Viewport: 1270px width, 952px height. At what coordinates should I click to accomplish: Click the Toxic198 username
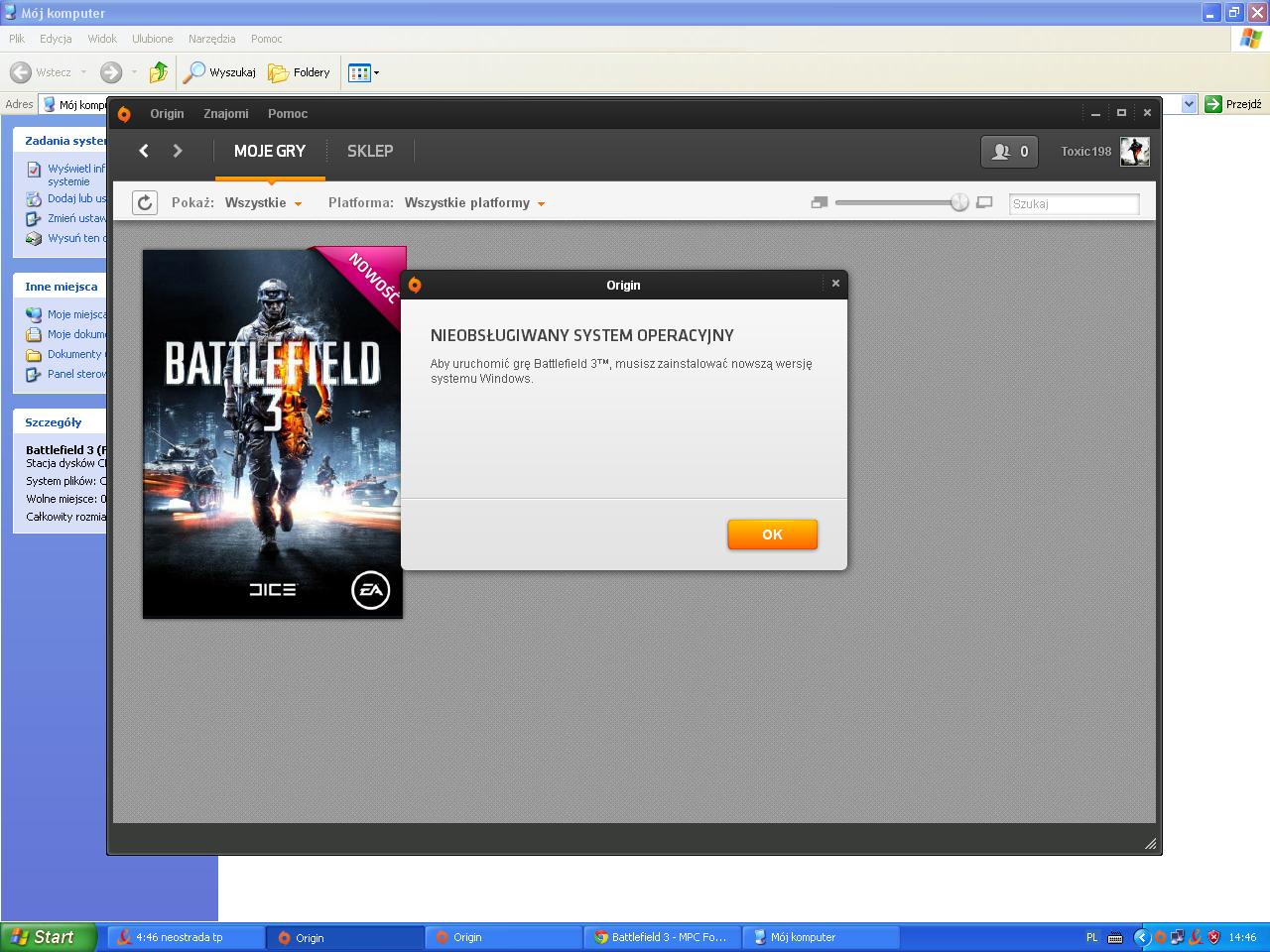pyautogui.click(x=1086, y=151)
